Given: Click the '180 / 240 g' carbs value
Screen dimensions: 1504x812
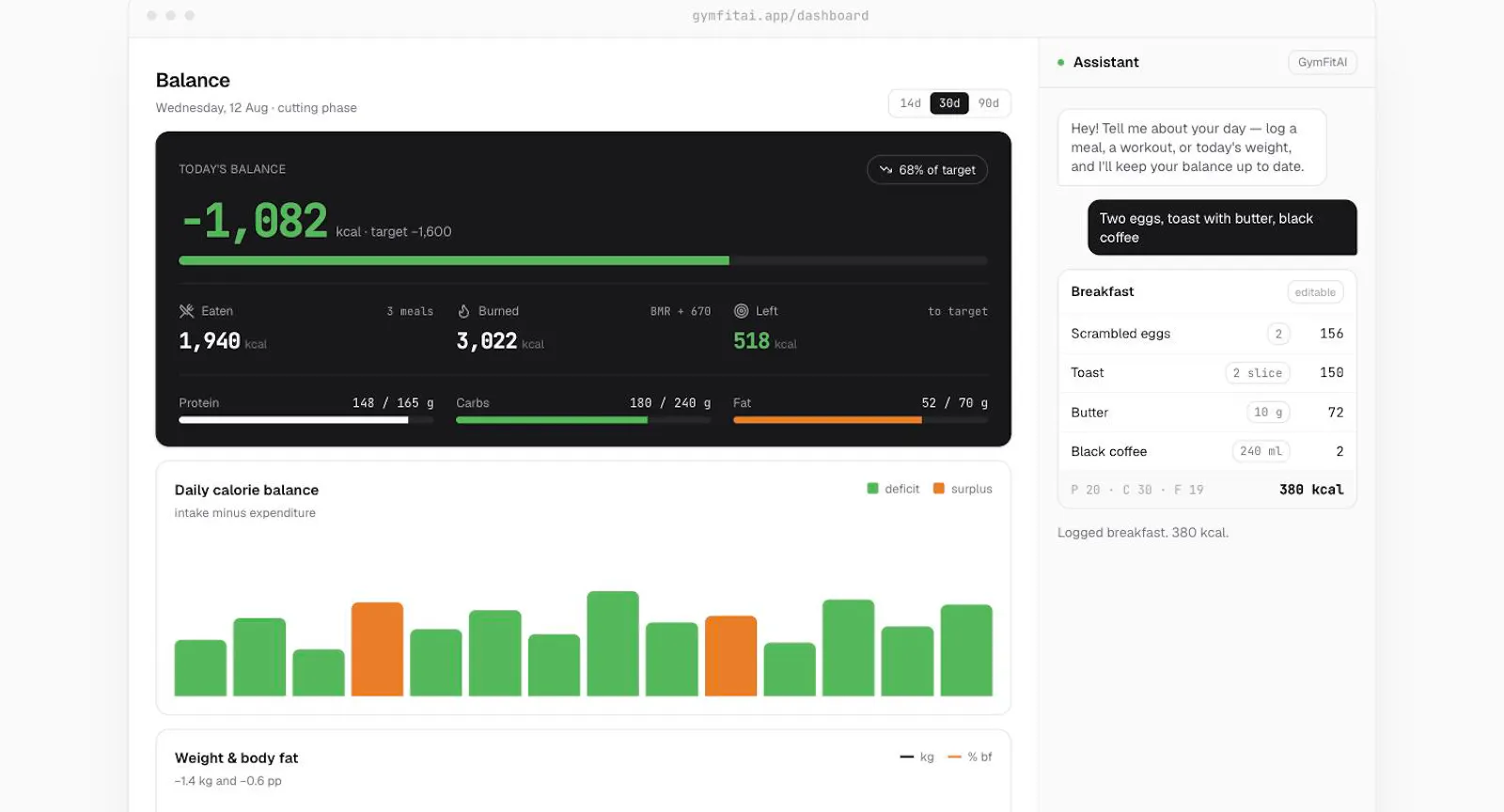Looking at the screenshot, I should click(670, 403).
